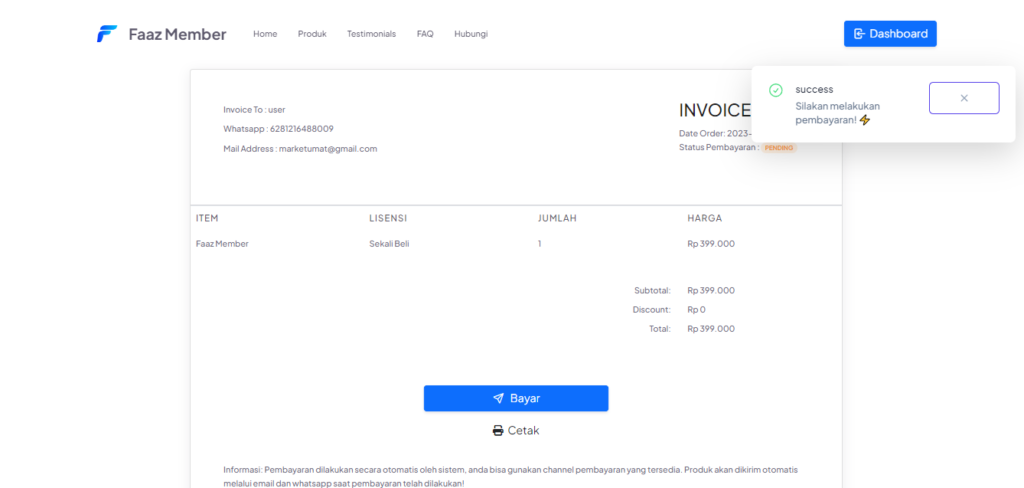The image size is (1024, 488).
Task: Click the orange PENDING status badge
Action: pyautogui.click(x=779, y=148)
